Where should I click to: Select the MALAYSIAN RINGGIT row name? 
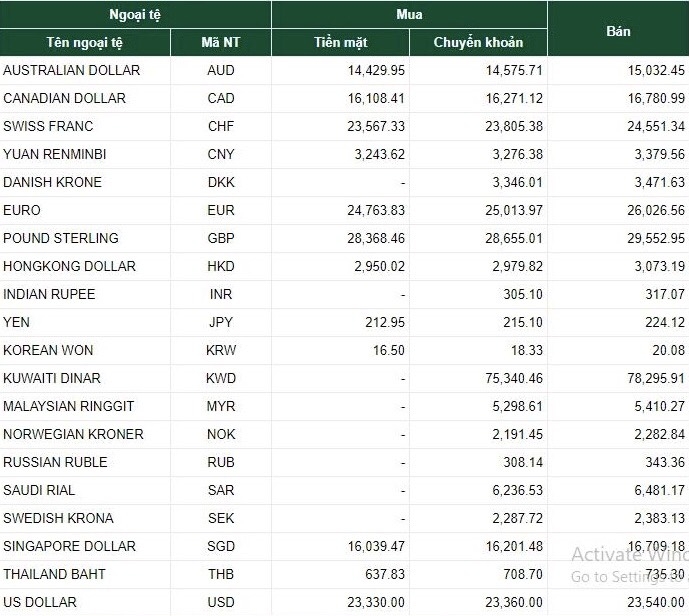69,406
